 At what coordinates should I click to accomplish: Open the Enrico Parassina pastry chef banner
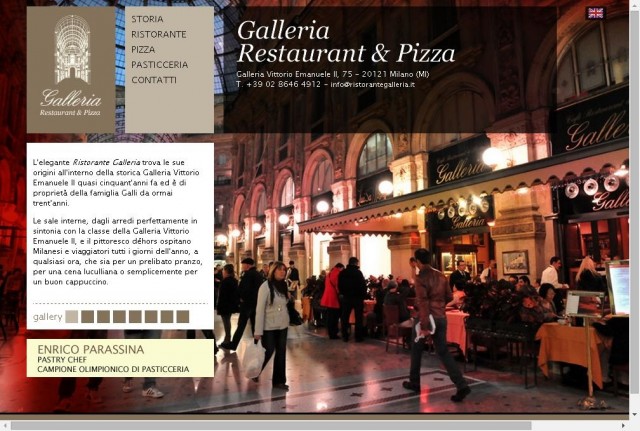click(x=120, y=358)
